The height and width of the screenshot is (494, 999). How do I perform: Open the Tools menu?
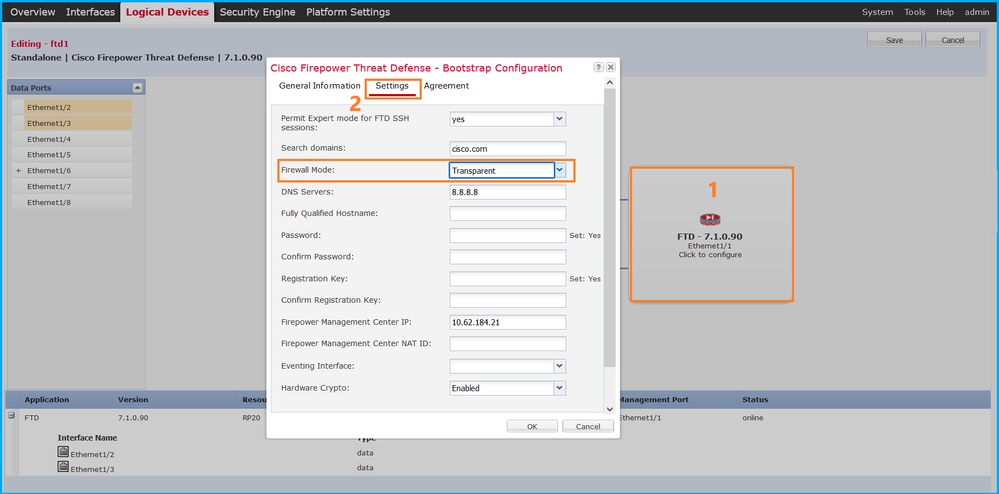pos(914,12)
